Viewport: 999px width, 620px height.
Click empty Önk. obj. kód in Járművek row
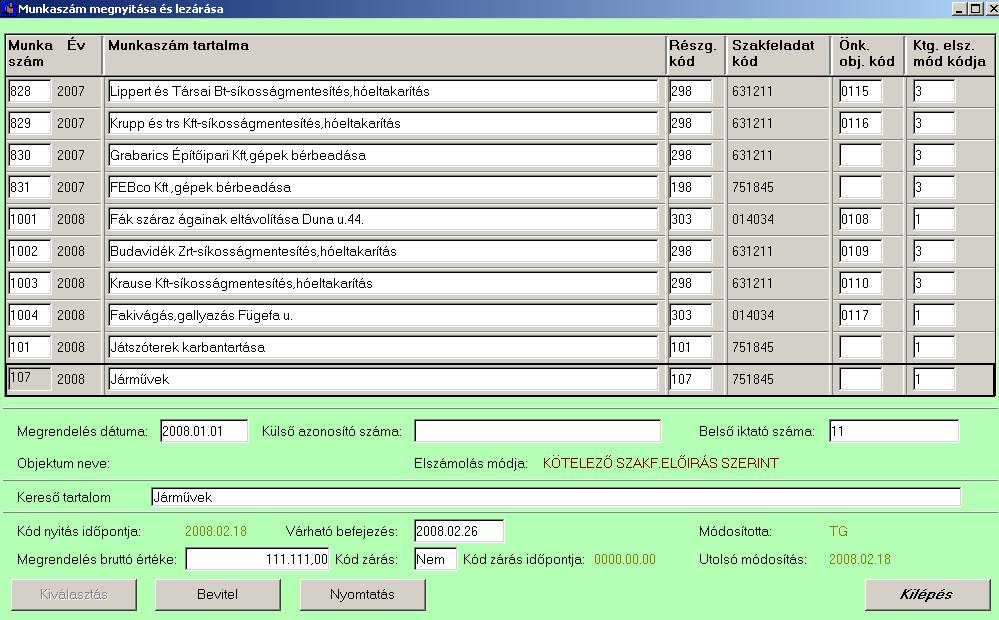(861, 378)
